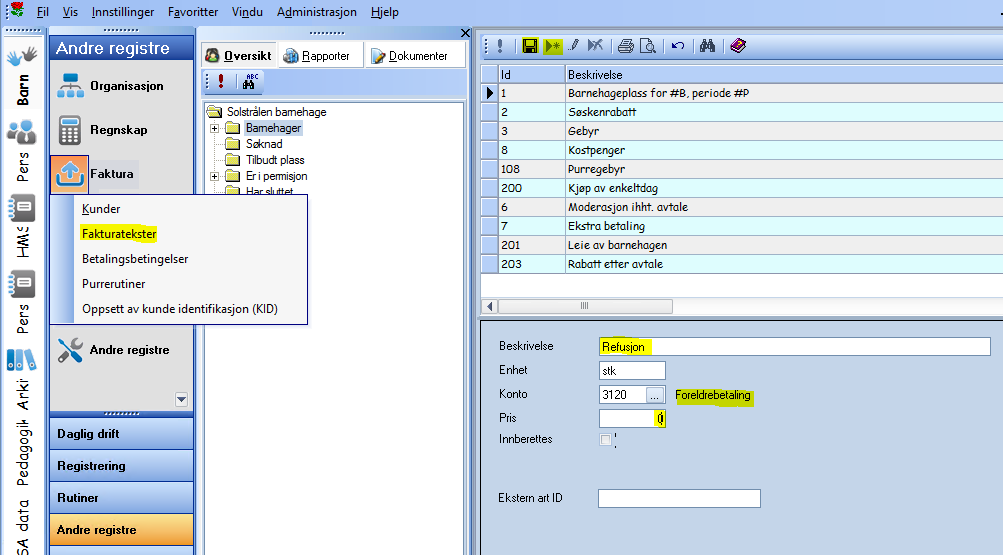This screenshot has height=555, width=1003.
Task: Click the Print icon in the toolbar
Action: pos(626,46)
